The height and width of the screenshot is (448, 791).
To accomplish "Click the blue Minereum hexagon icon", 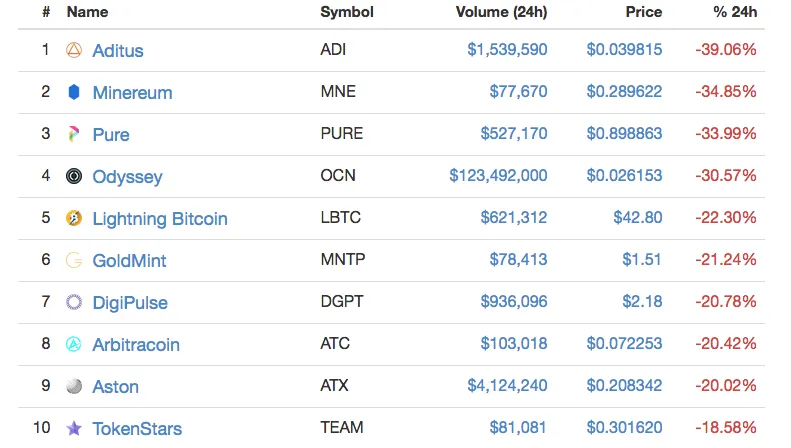I will click(74, 92).
